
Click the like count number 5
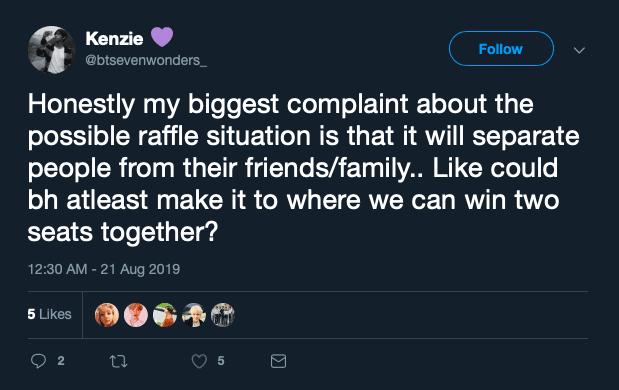click(x=221, y=361)
